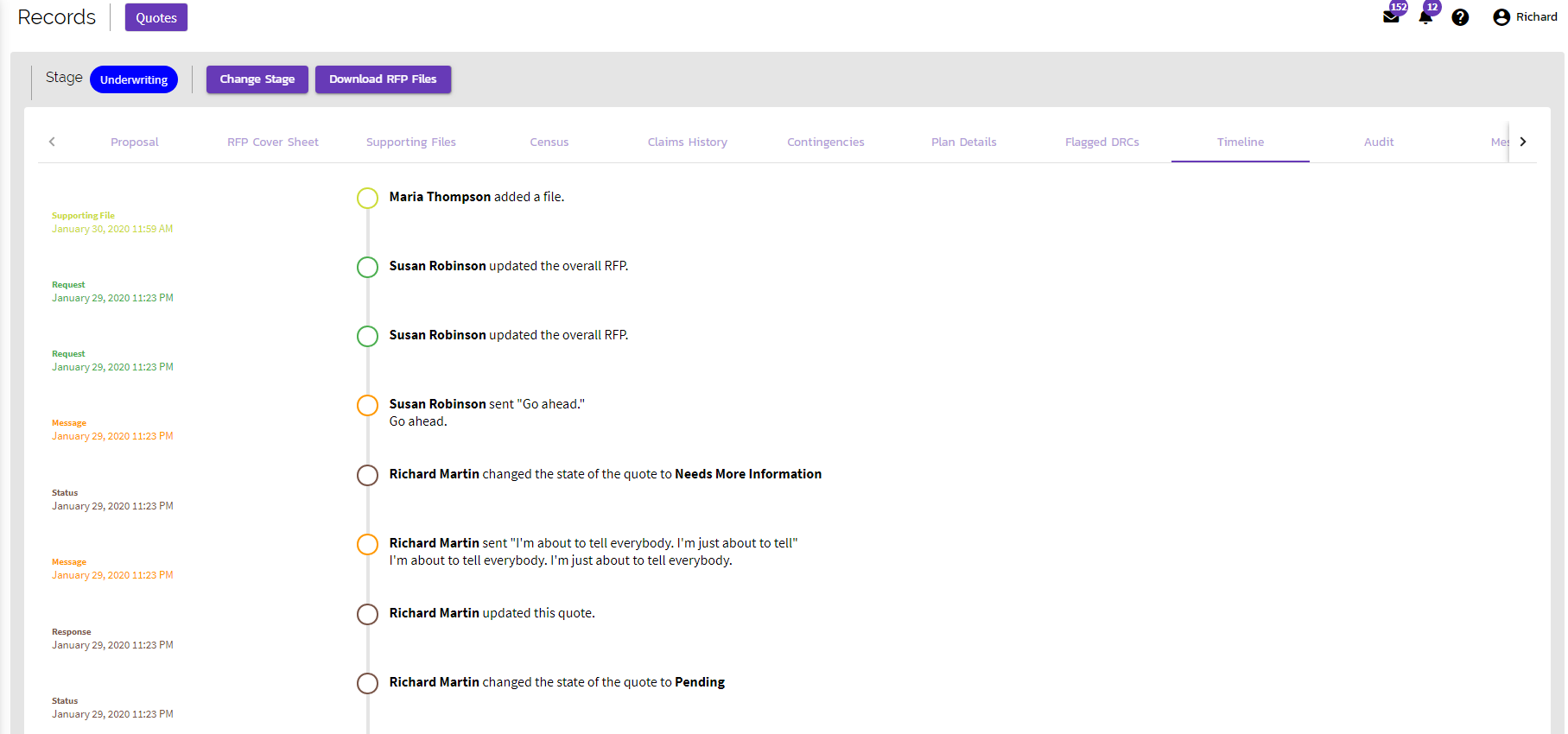1568x734 pixels.
Task: Download the RFP files
Action: (x=383, y=79)
